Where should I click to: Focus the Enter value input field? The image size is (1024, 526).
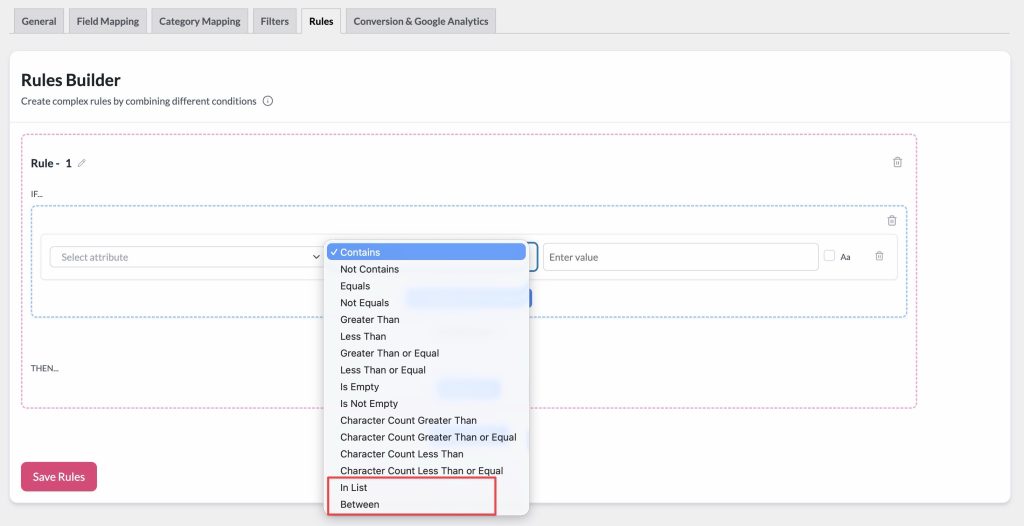coord(680,257)
